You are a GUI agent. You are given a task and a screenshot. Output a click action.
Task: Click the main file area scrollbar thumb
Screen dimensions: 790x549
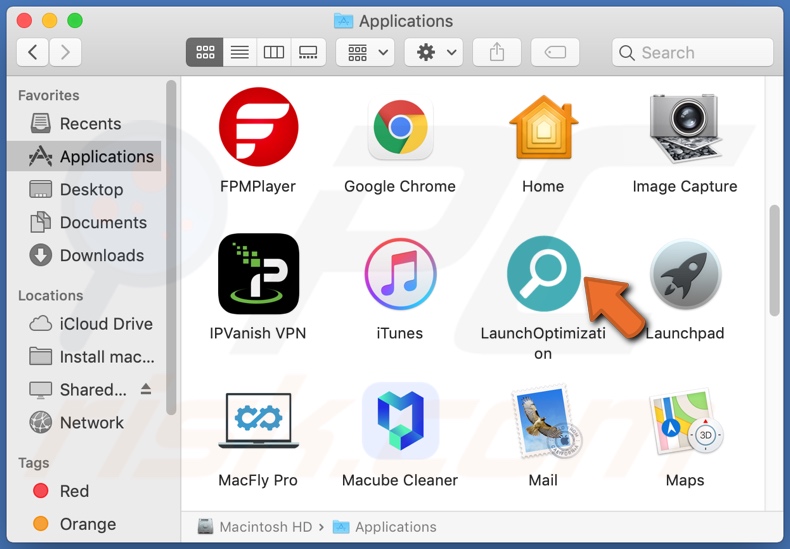click(x=775, y=261)
